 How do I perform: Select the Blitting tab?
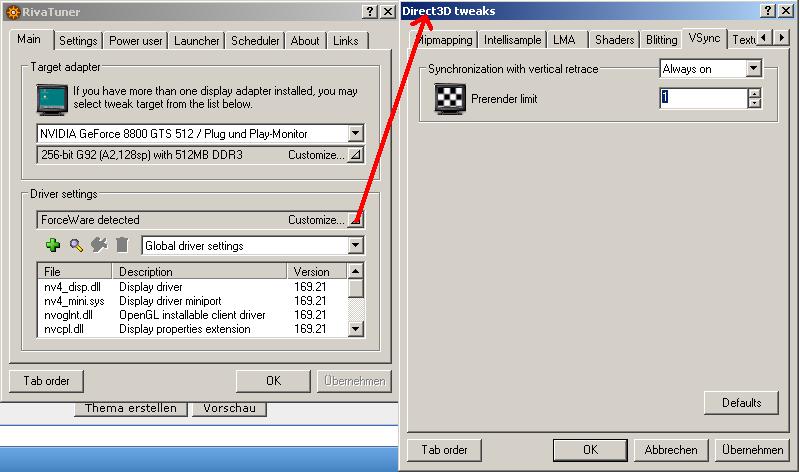coord(661,40)
